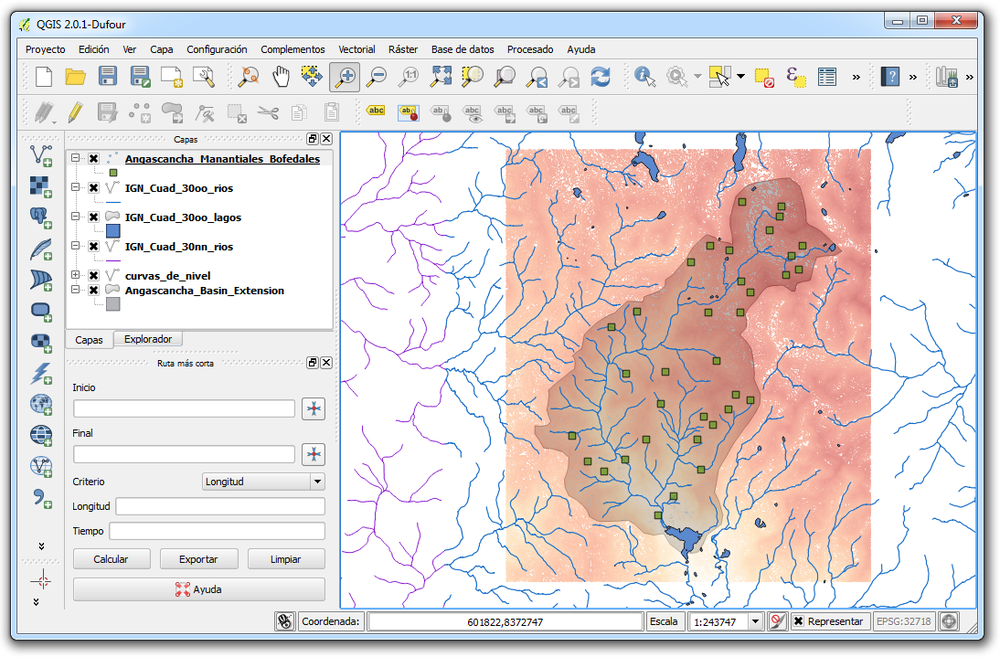
Task: Collapse the IGN_Cuad_30nn_rios layer node
Action: pyautogui.click(x=75, y=246)
